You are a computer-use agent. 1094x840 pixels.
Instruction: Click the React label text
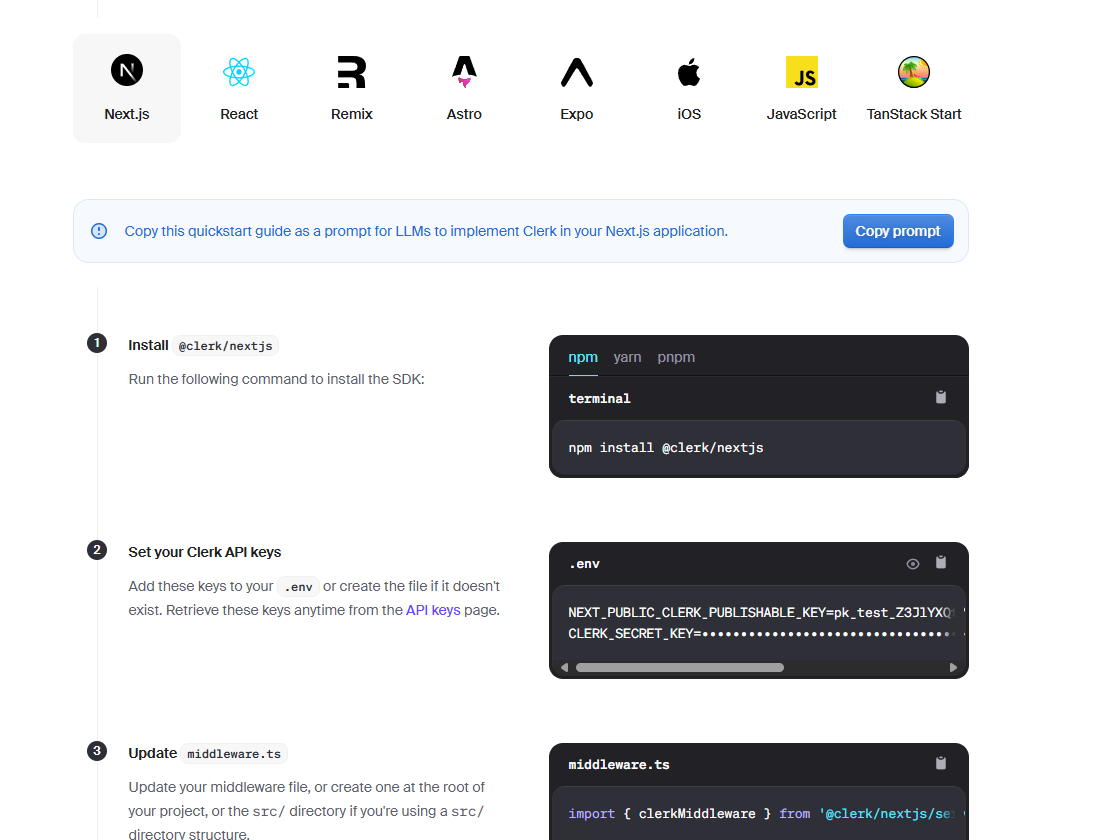pyautogui.click(x=239, y=114)
